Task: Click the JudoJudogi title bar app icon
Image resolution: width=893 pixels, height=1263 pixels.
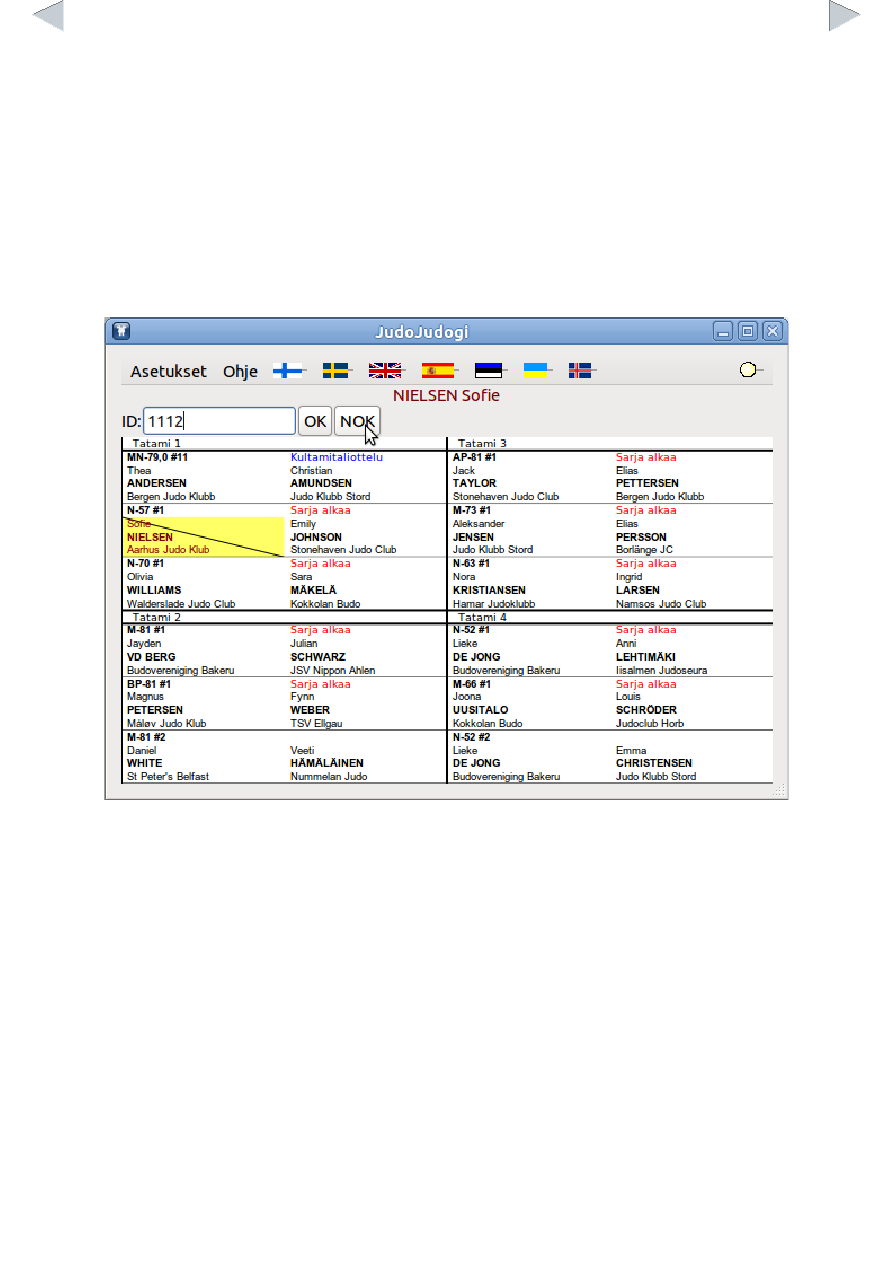Action: tap(120, 331)
